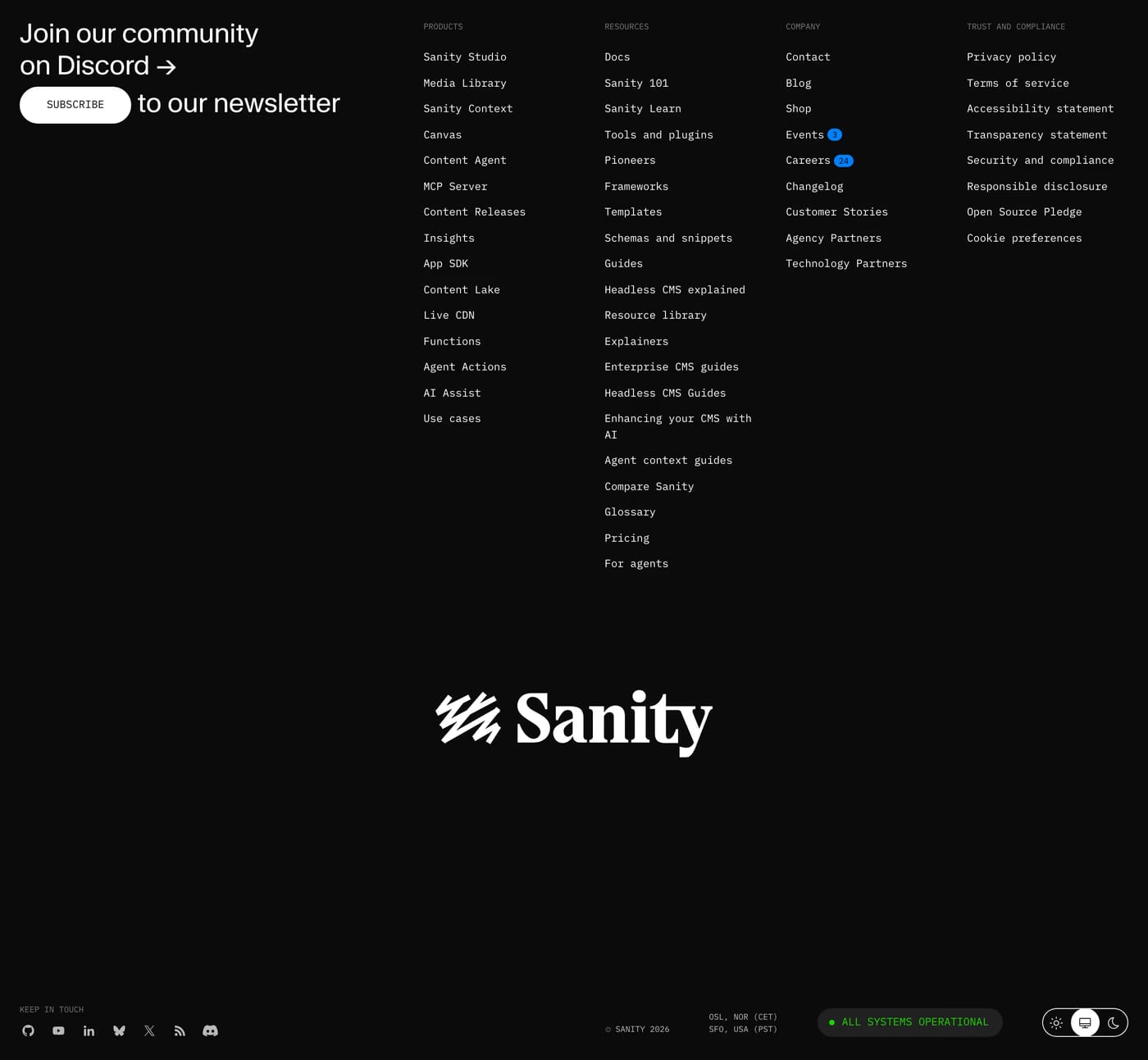Open App SDK link
Viewport: 1148px width, 1060px height.
[x=446, y=263]
